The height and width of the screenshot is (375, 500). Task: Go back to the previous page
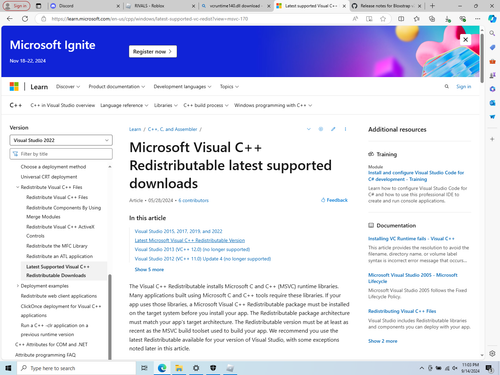(10, 19)
